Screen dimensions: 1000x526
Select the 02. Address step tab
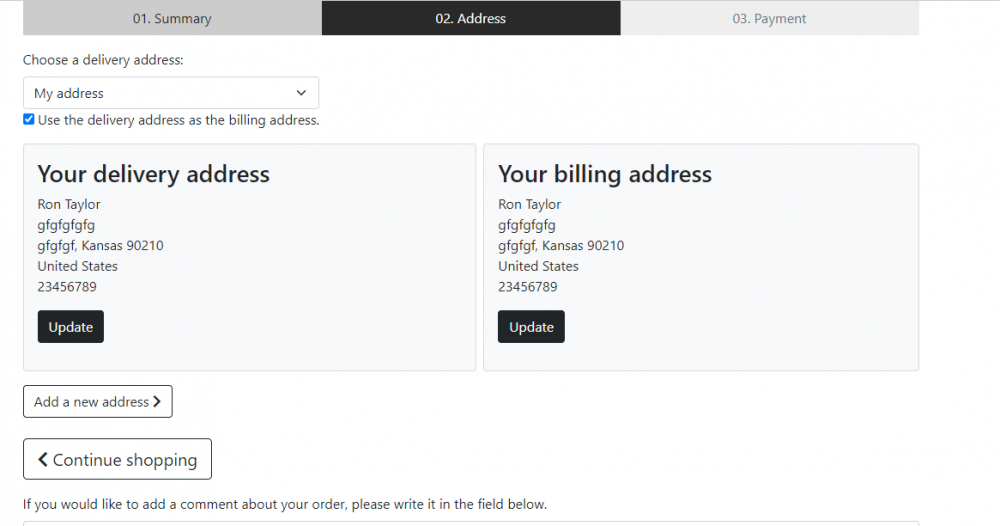click(470, 18)
